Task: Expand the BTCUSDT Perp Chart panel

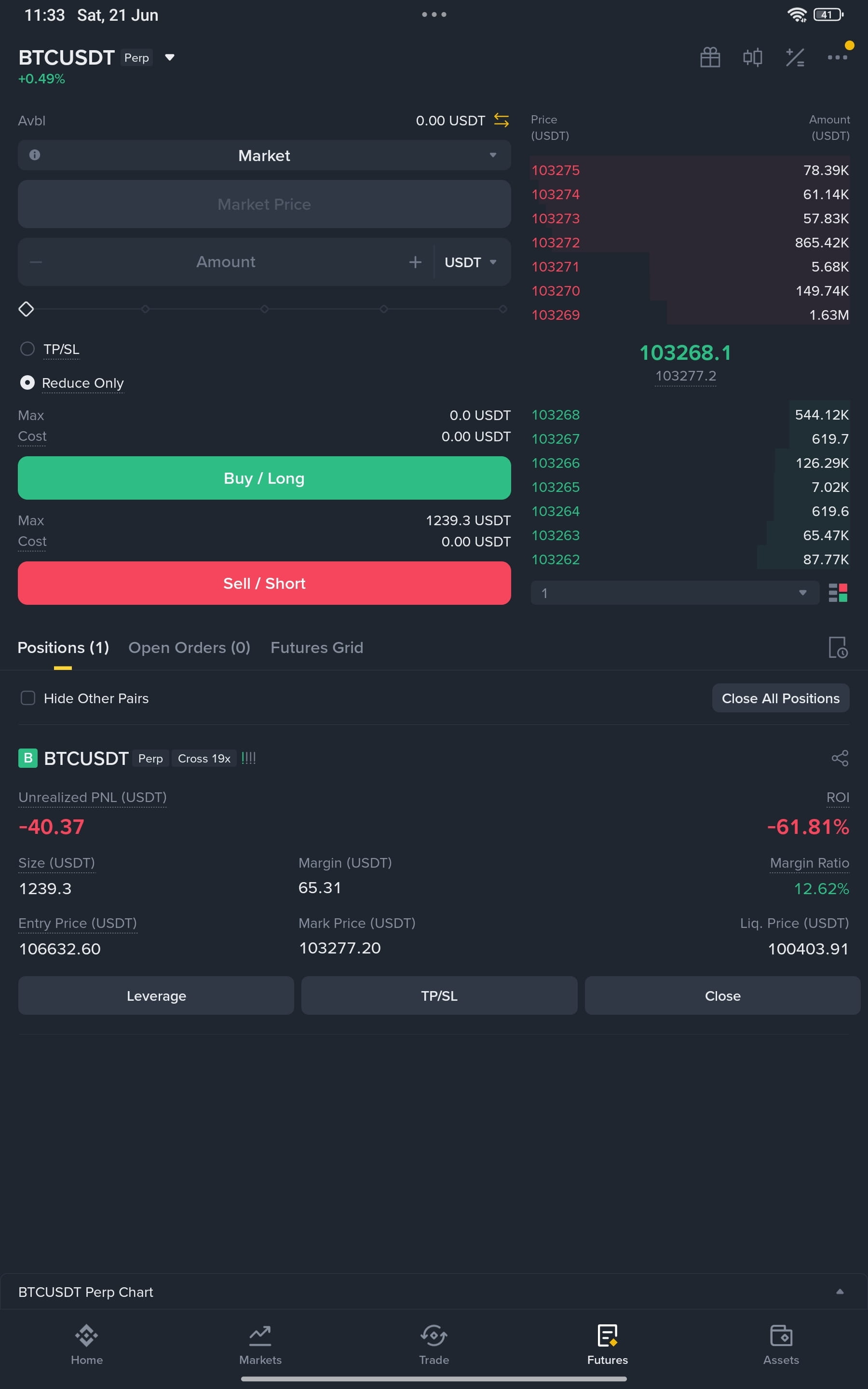Action: [840, 1292]
